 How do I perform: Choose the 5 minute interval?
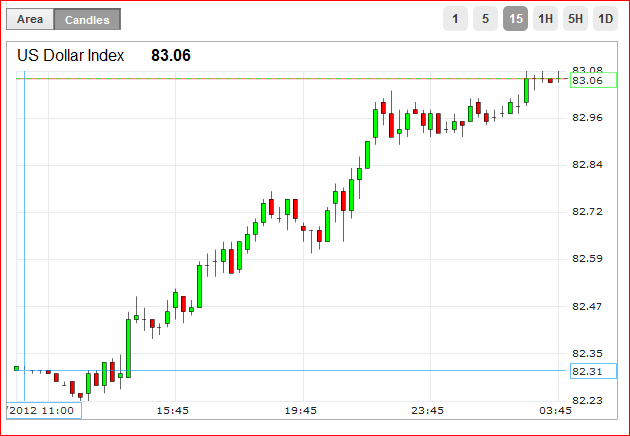coord(485,18)
